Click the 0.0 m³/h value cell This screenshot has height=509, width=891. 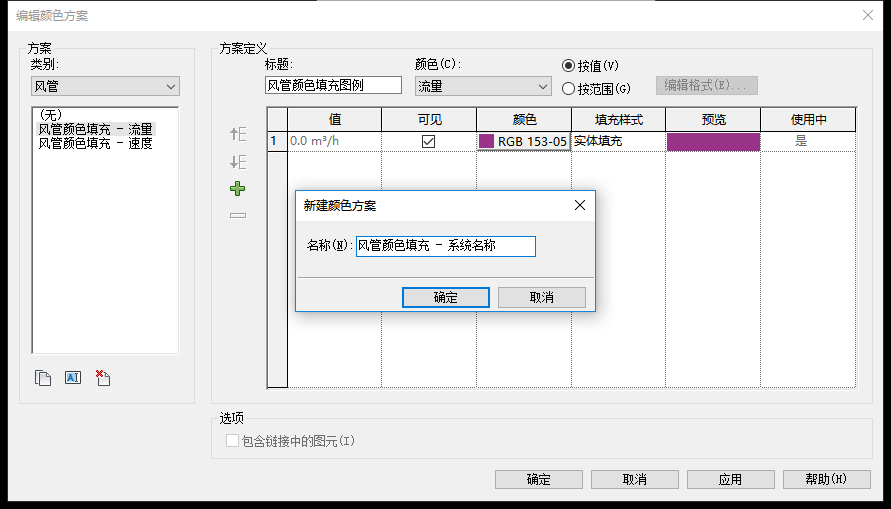(334, 141)
